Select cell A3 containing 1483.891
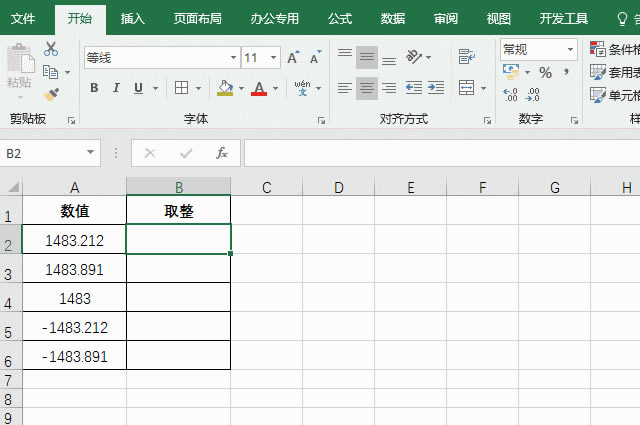The image size is (640, 425). click(x=74, y=269)
